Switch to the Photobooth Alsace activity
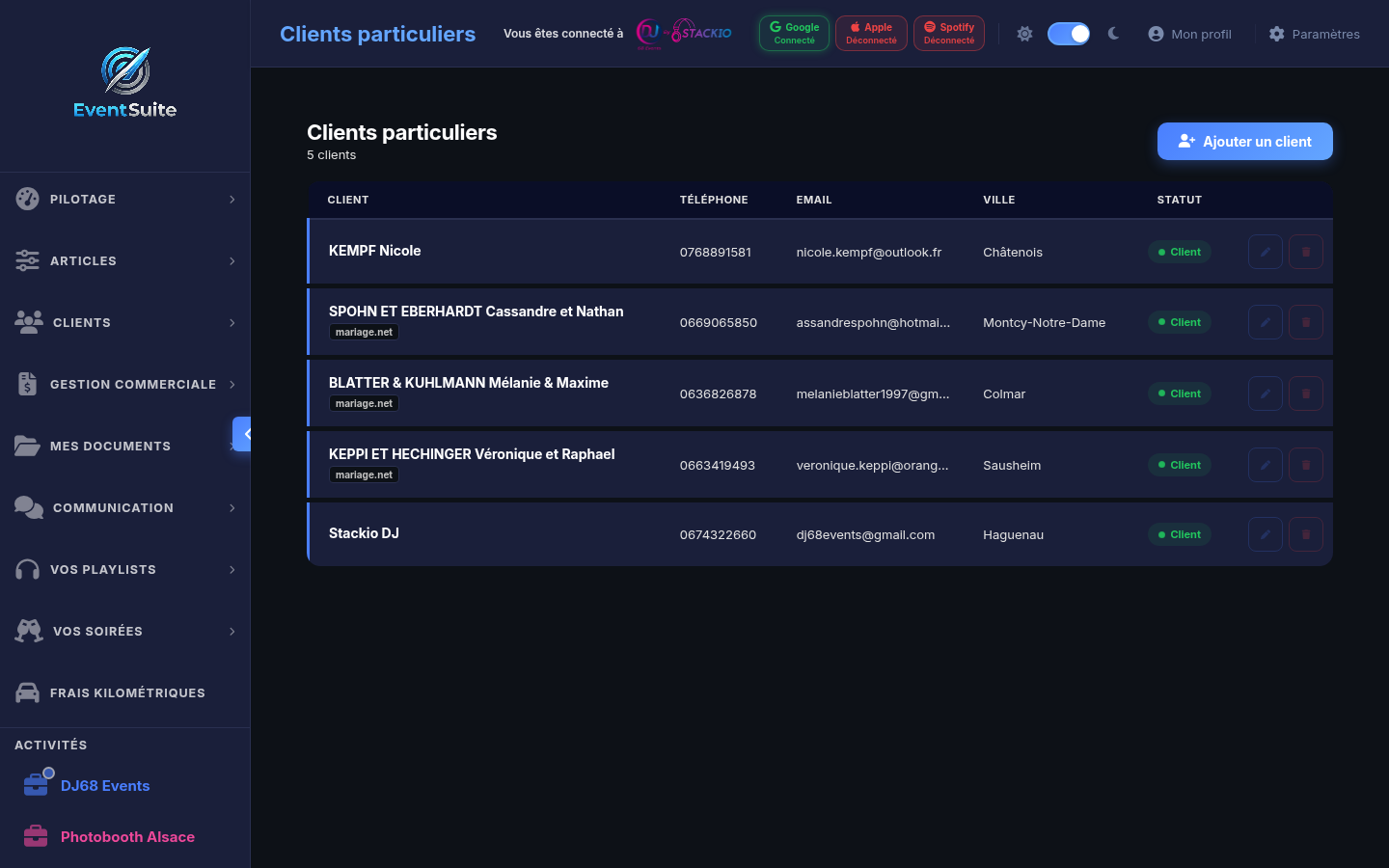1389x868 pixels. point(127,836)
